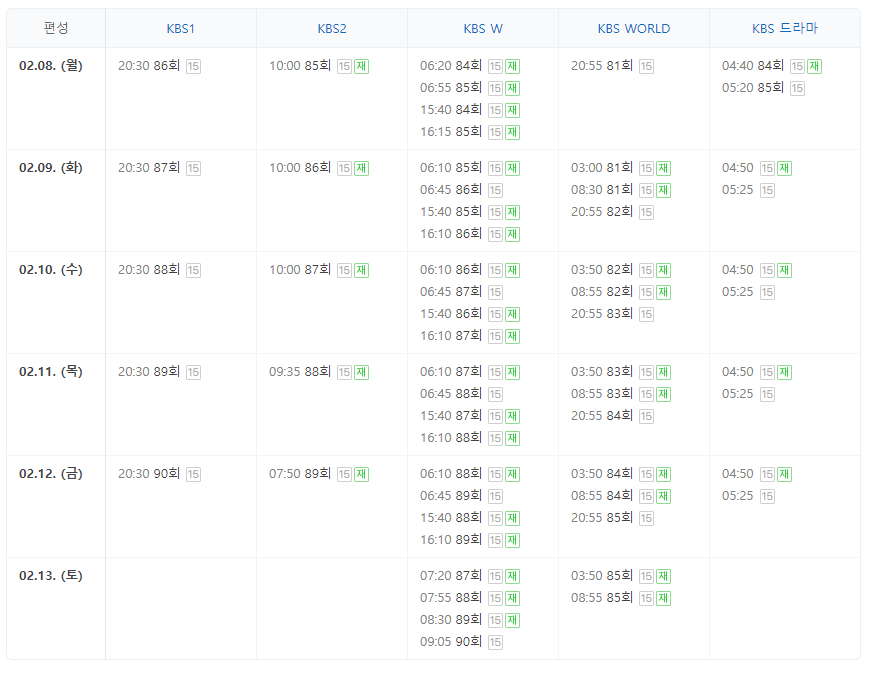Click the 10:00 87회 KBS2 entry
Image resolution: width=870 pixels, height=674 pixels.
tap(300, 270)
